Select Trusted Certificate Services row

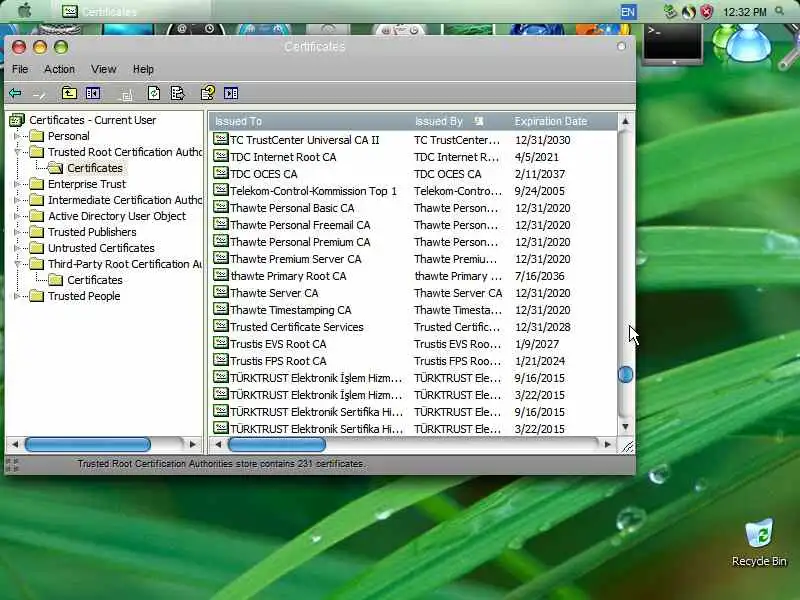coord(413,327)
